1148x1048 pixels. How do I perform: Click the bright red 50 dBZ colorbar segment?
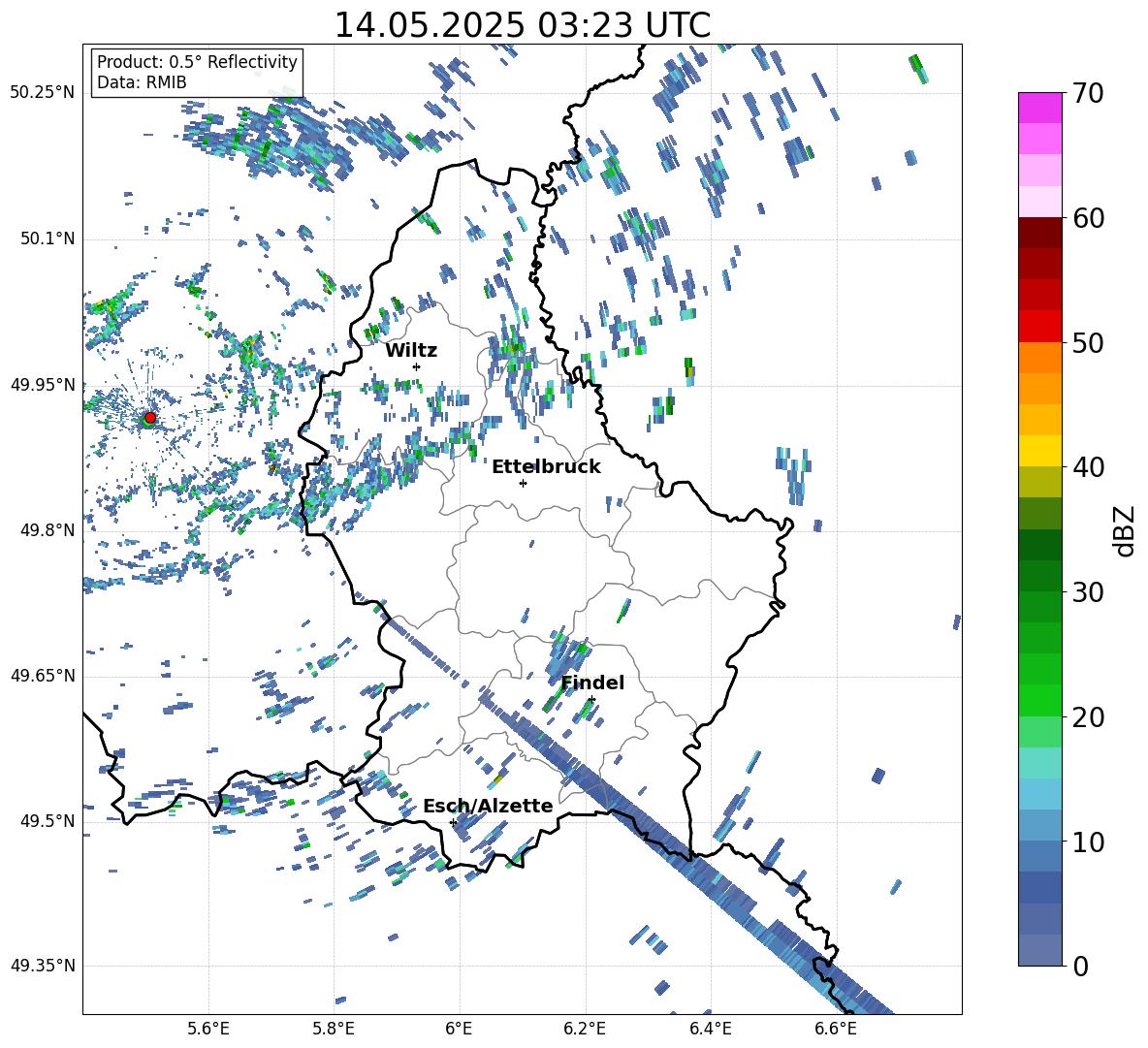pyautogui.click(x=1040, y=327)
